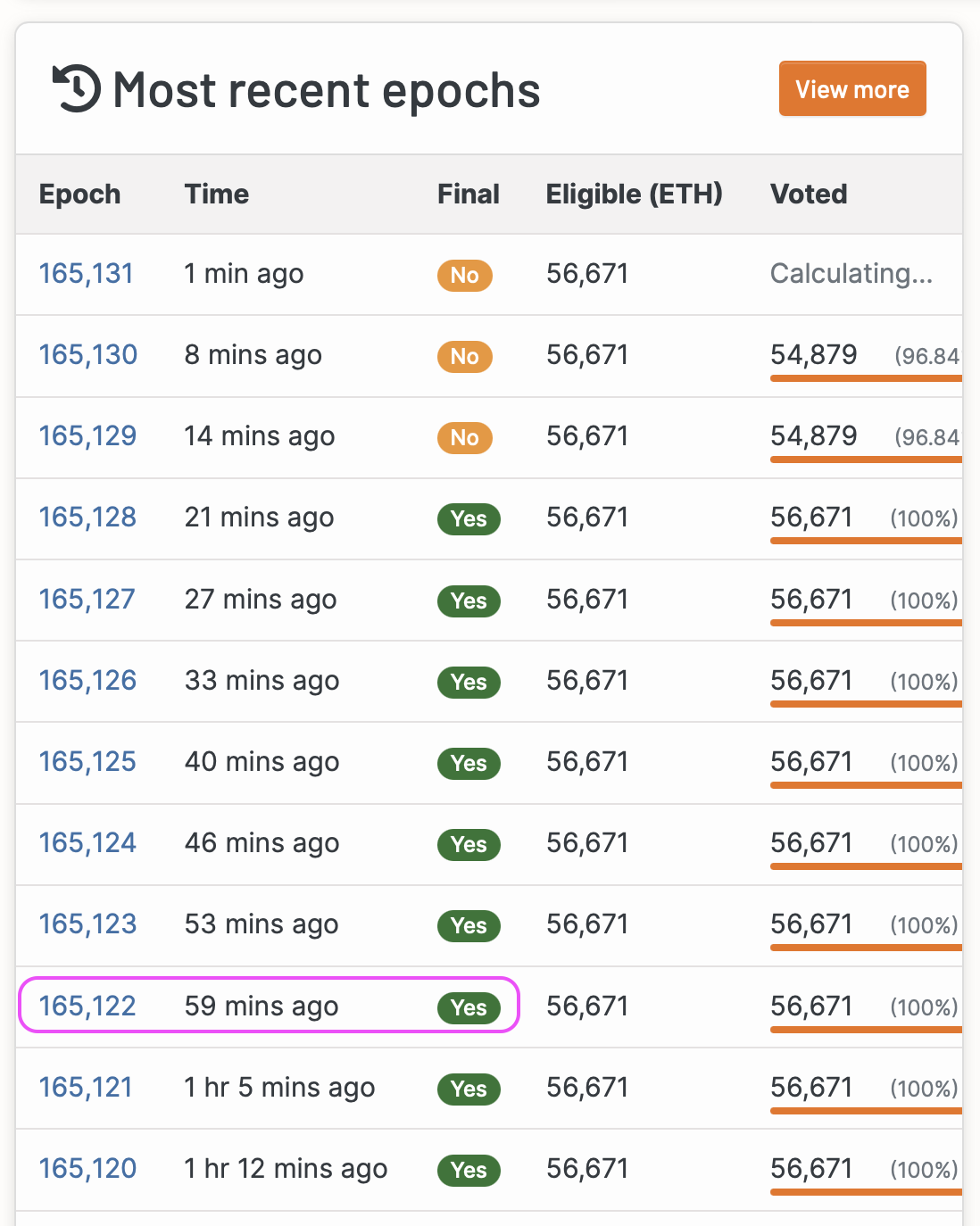The image size is (980, 1226).
Task: Go to epoch 165,129
Action: tap(87, 436)
